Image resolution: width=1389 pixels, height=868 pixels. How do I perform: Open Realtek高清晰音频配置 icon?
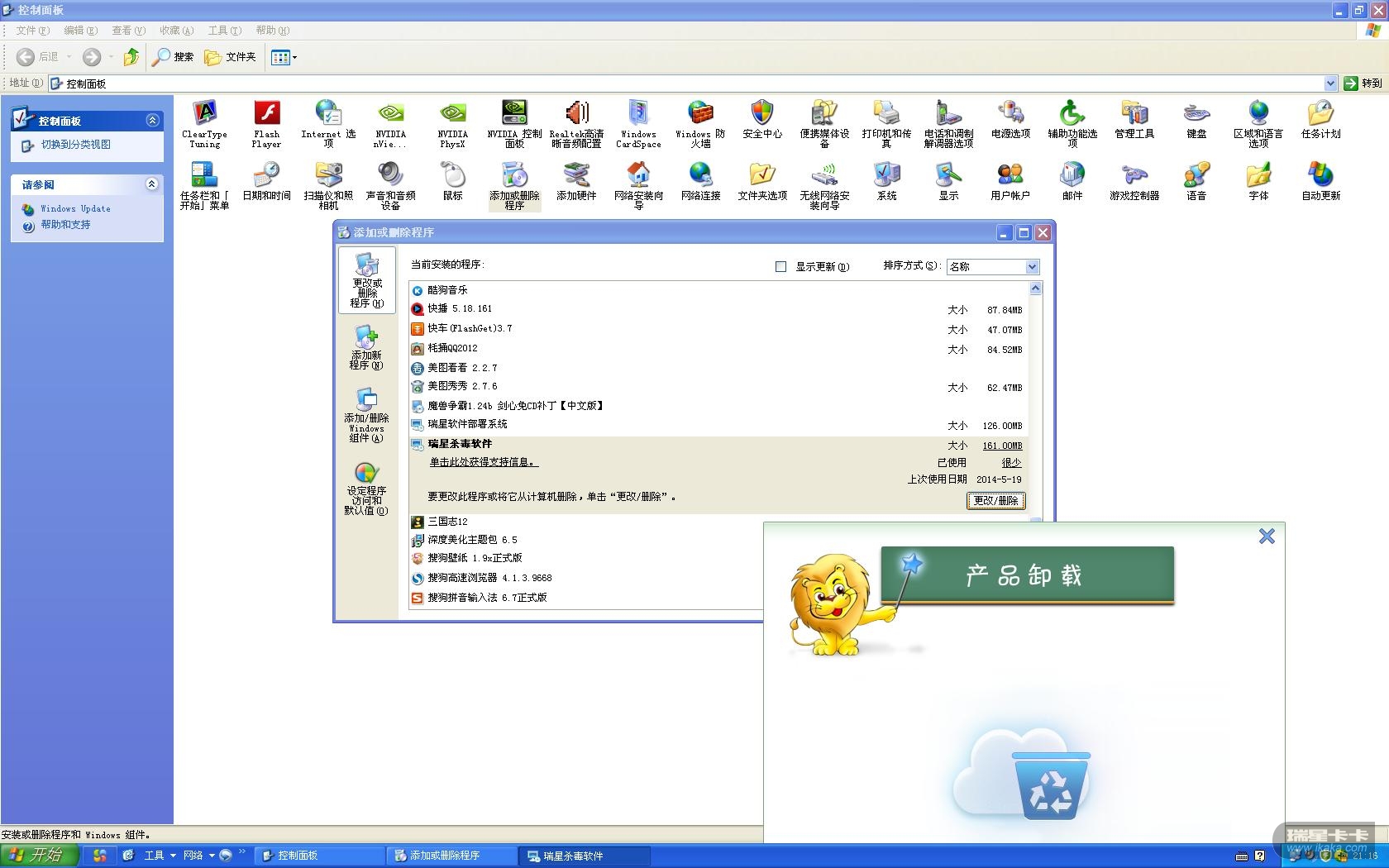[576, 123]
